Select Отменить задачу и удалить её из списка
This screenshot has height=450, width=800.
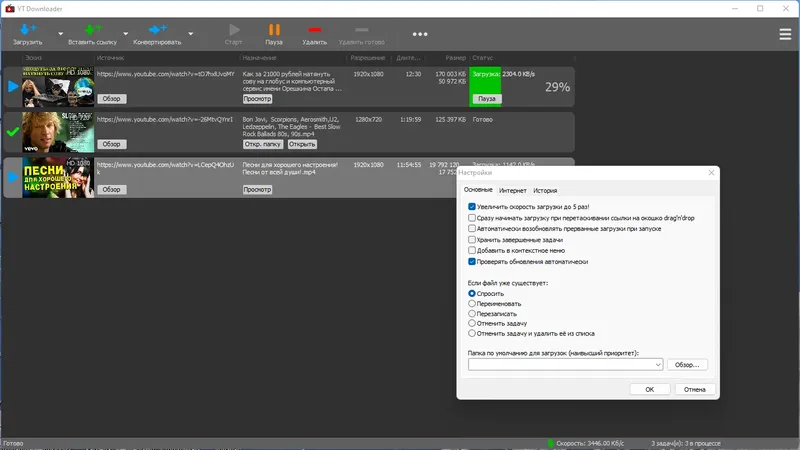472,333
